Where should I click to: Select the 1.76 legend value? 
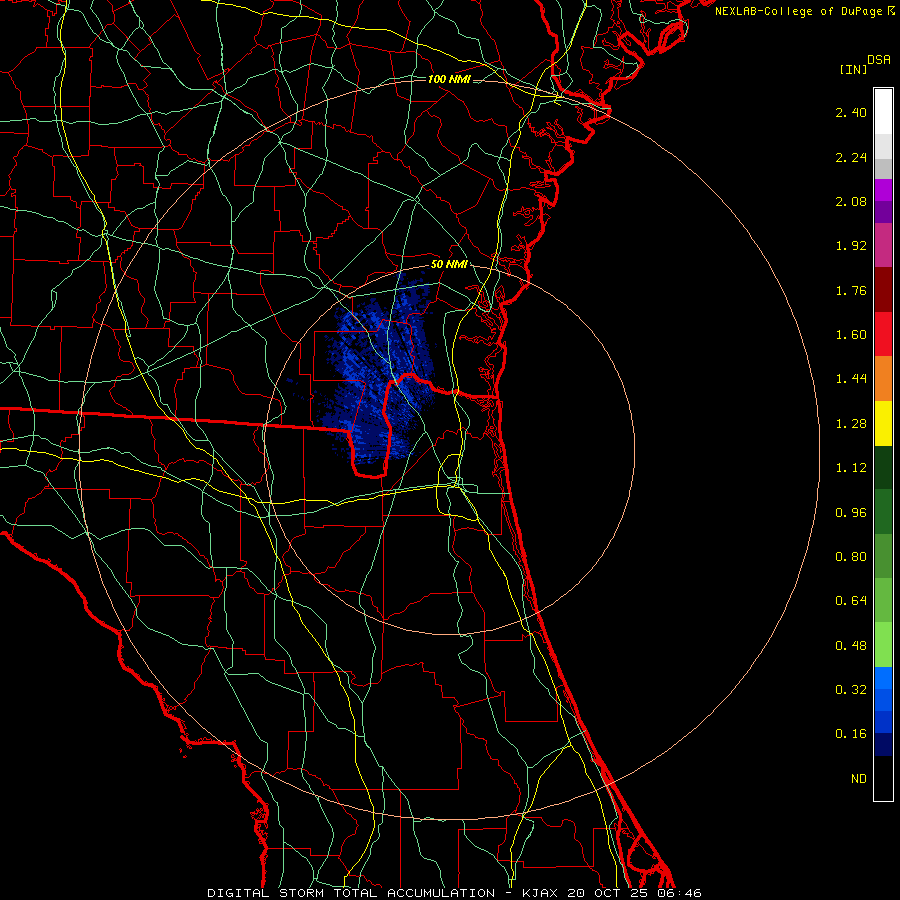coord(851,290)
